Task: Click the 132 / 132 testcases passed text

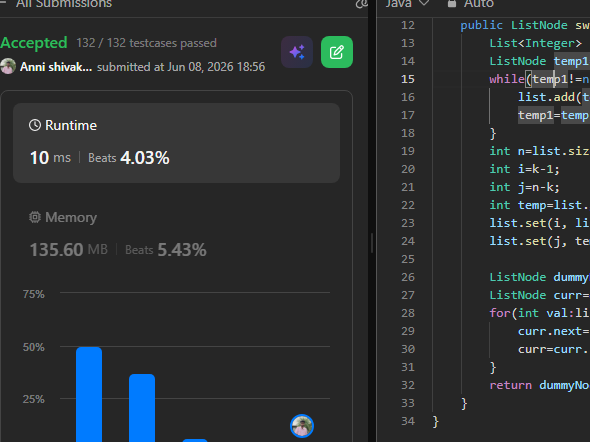Action: (x=146, y=43)
